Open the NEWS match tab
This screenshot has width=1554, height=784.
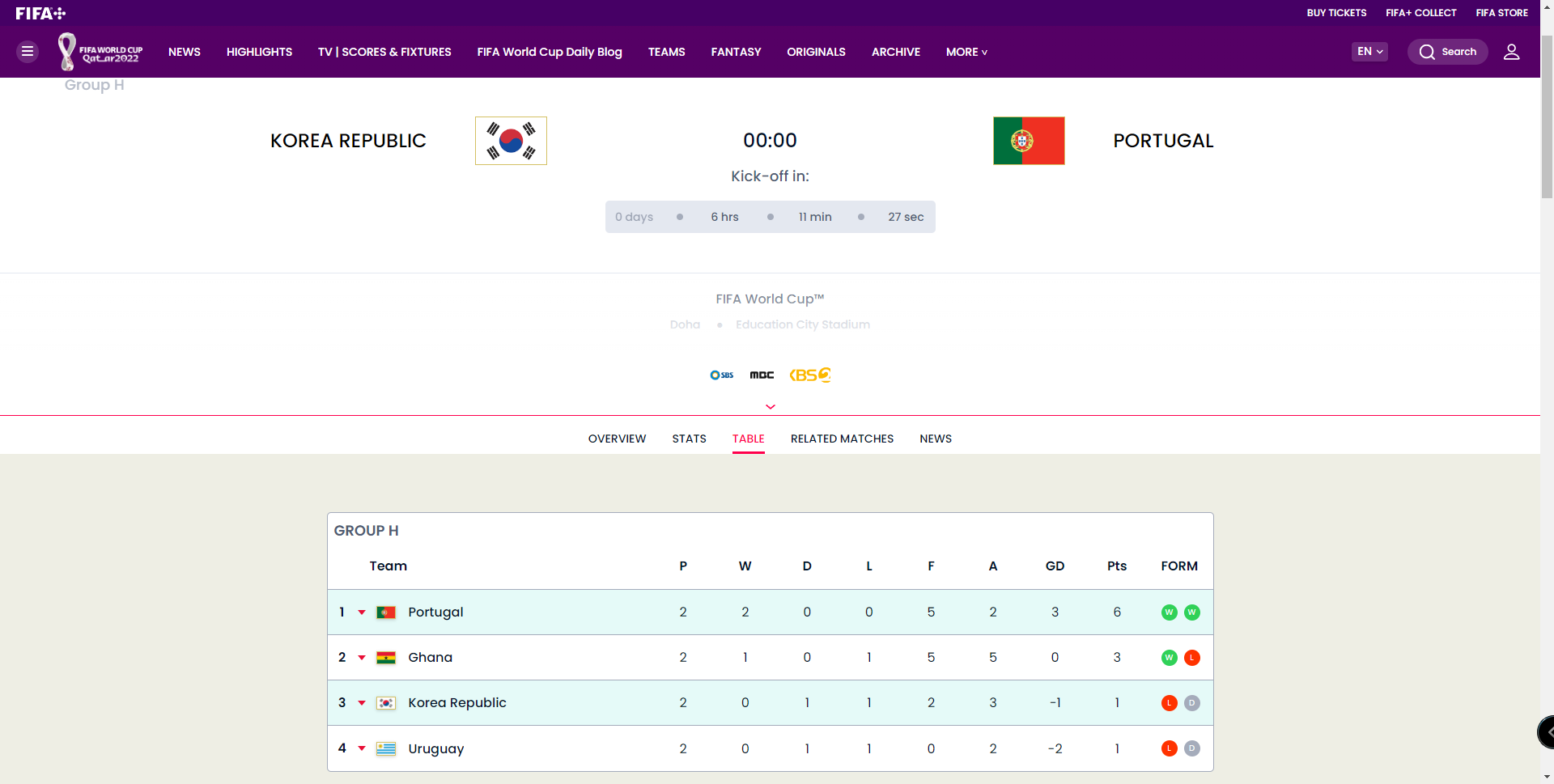936,439
